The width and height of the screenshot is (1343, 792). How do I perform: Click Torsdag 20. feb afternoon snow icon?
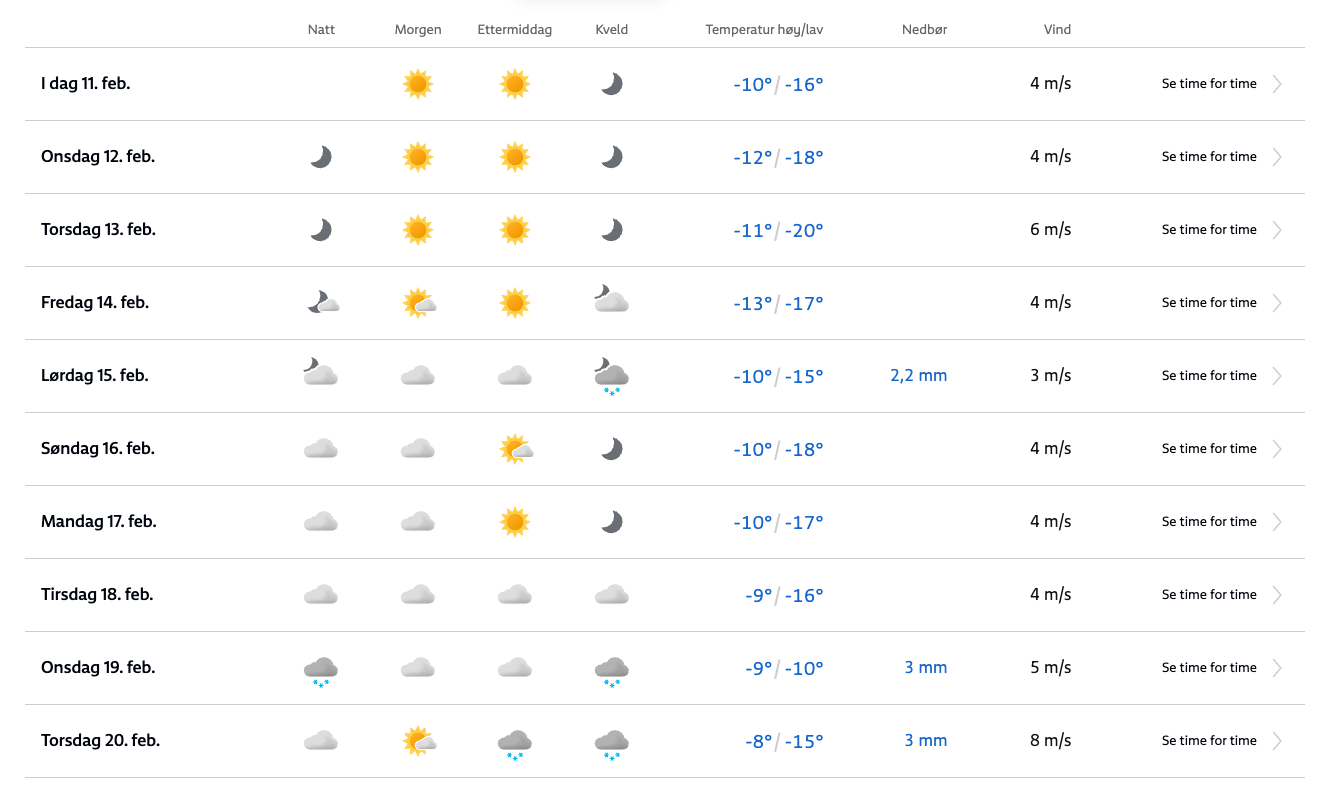click(x=515, y=742)
